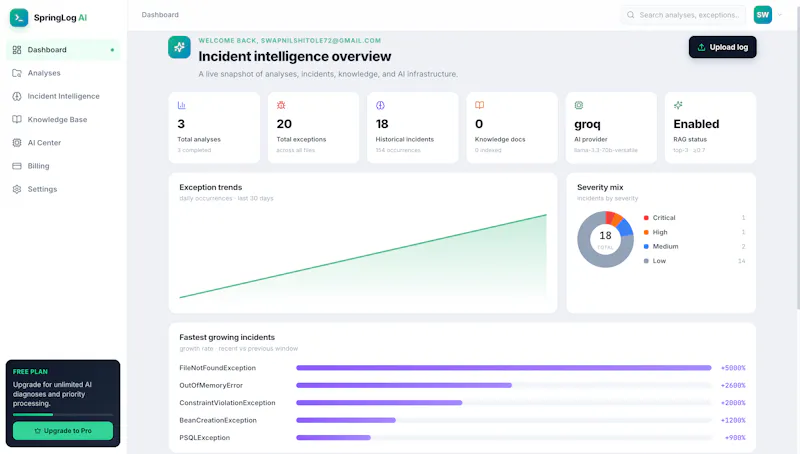Click the Medium blue severity swatch
The height and width of the screenshot is (454, 800).
click(646, 246)
